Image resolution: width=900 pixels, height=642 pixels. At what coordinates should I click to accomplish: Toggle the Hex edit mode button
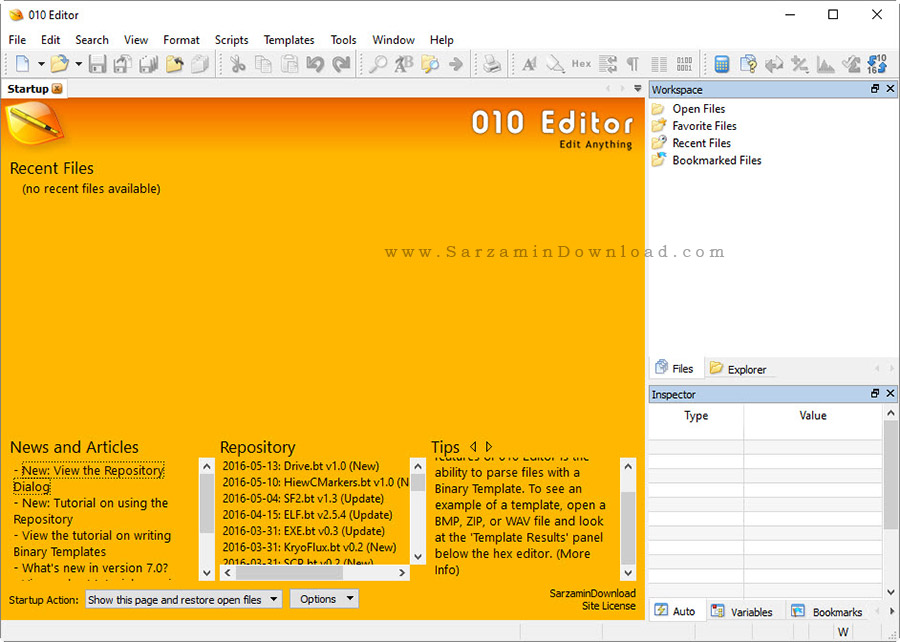[581, 64]
